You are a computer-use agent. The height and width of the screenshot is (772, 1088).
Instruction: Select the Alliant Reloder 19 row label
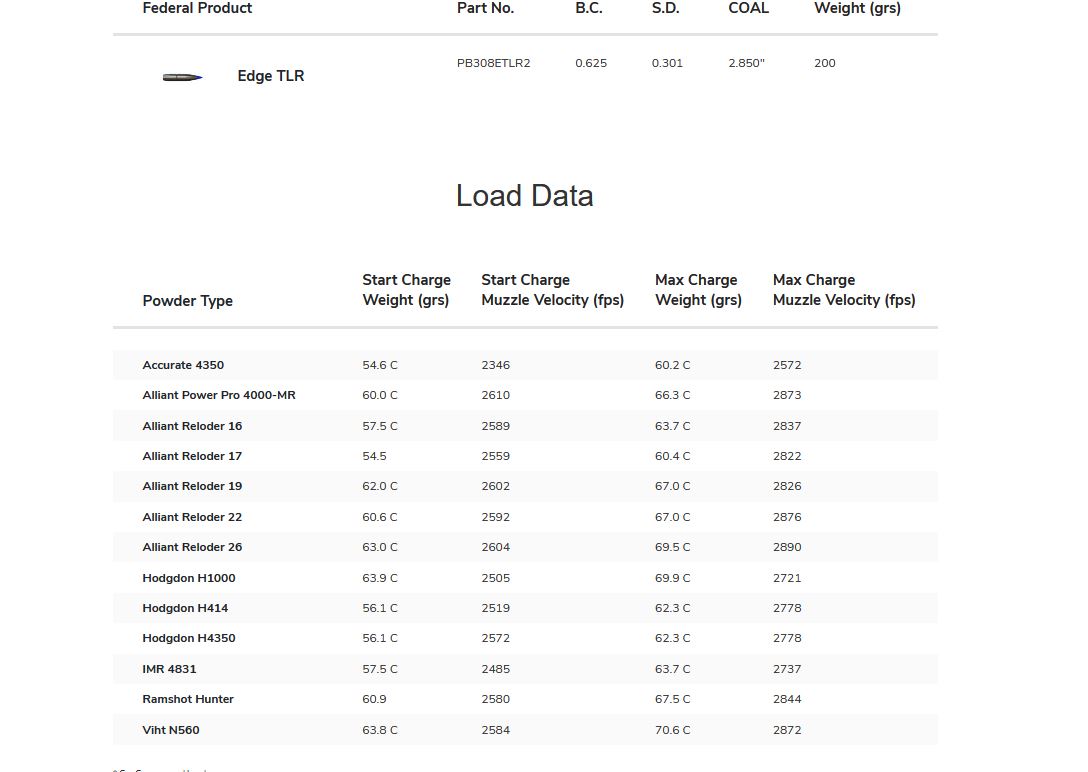point(192,486)
